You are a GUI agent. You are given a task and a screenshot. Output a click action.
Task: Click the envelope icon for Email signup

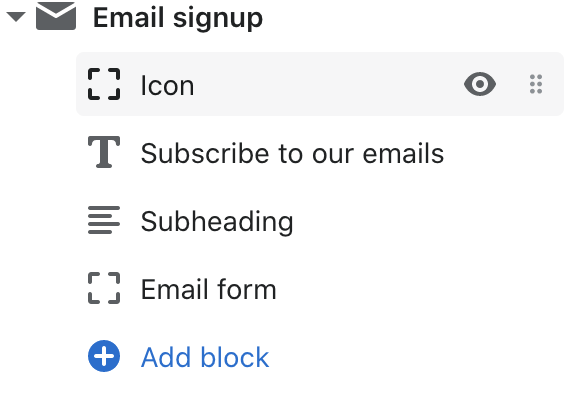pyautogui.click(x=56, y=16)
